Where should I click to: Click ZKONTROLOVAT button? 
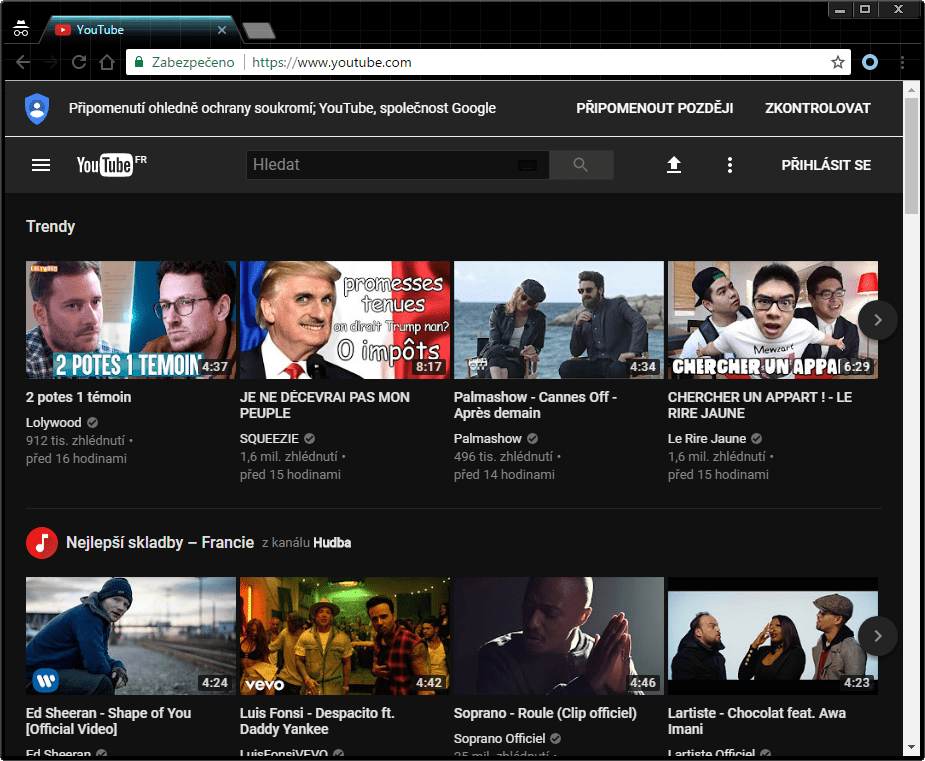tap(818, 109)
